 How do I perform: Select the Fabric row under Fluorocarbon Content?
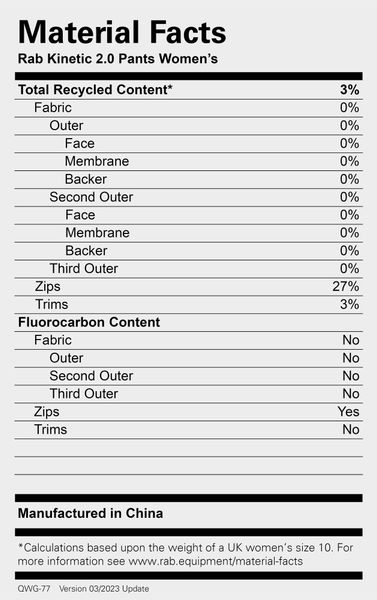pos(189,340)
